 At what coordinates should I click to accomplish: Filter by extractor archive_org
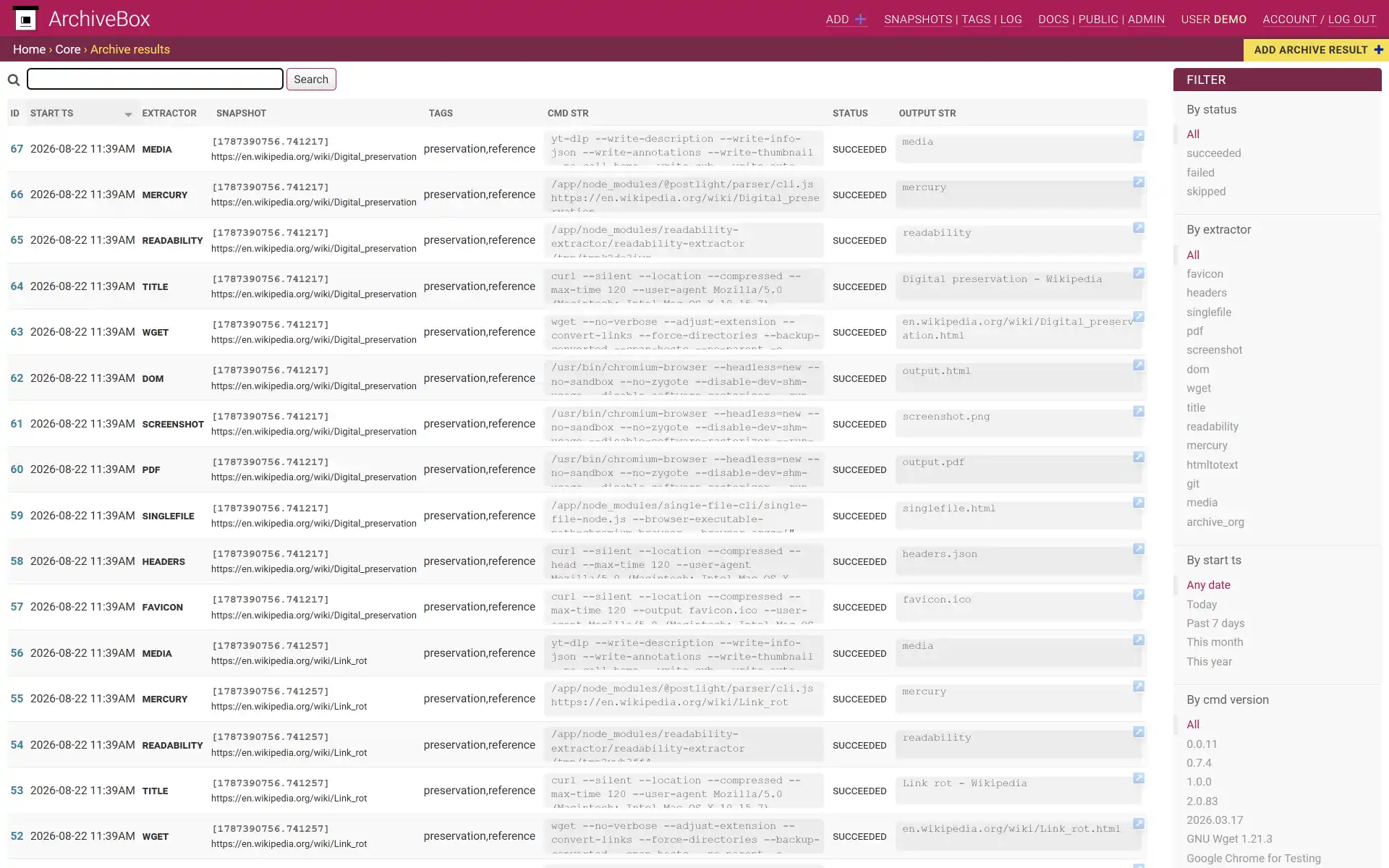(x=1215, y=522)
